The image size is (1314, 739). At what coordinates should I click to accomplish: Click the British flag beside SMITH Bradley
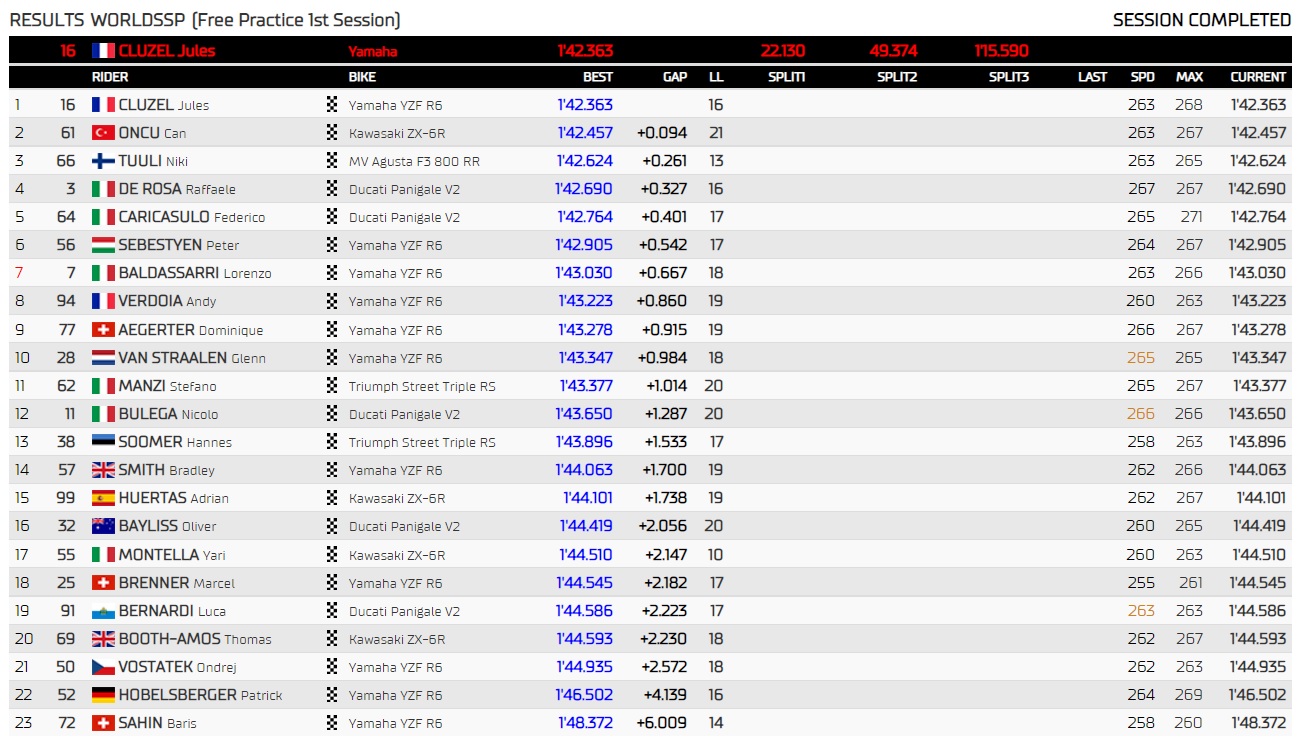click(x=103, y=470)
